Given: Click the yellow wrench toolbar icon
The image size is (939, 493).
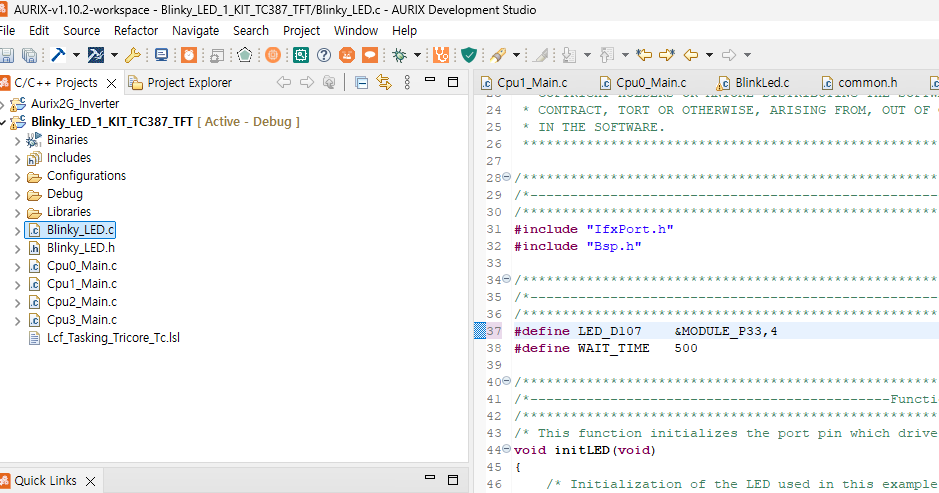Looking at the screenshot, I should coord(132,55).
